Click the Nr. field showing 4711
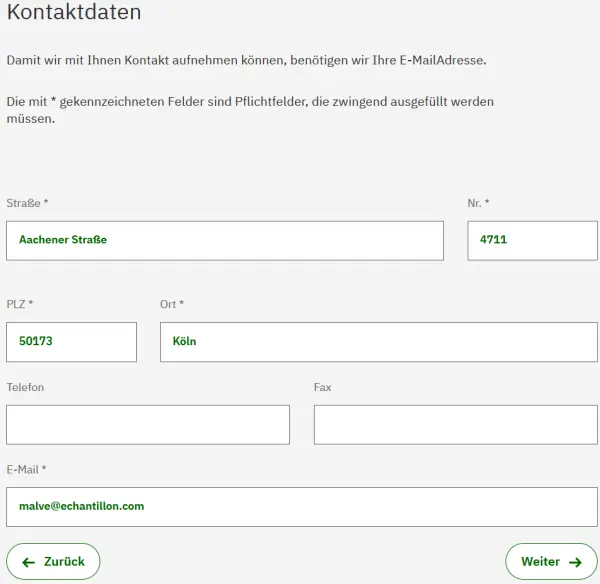Screen dimensions: 600x584 pos(532,240)
